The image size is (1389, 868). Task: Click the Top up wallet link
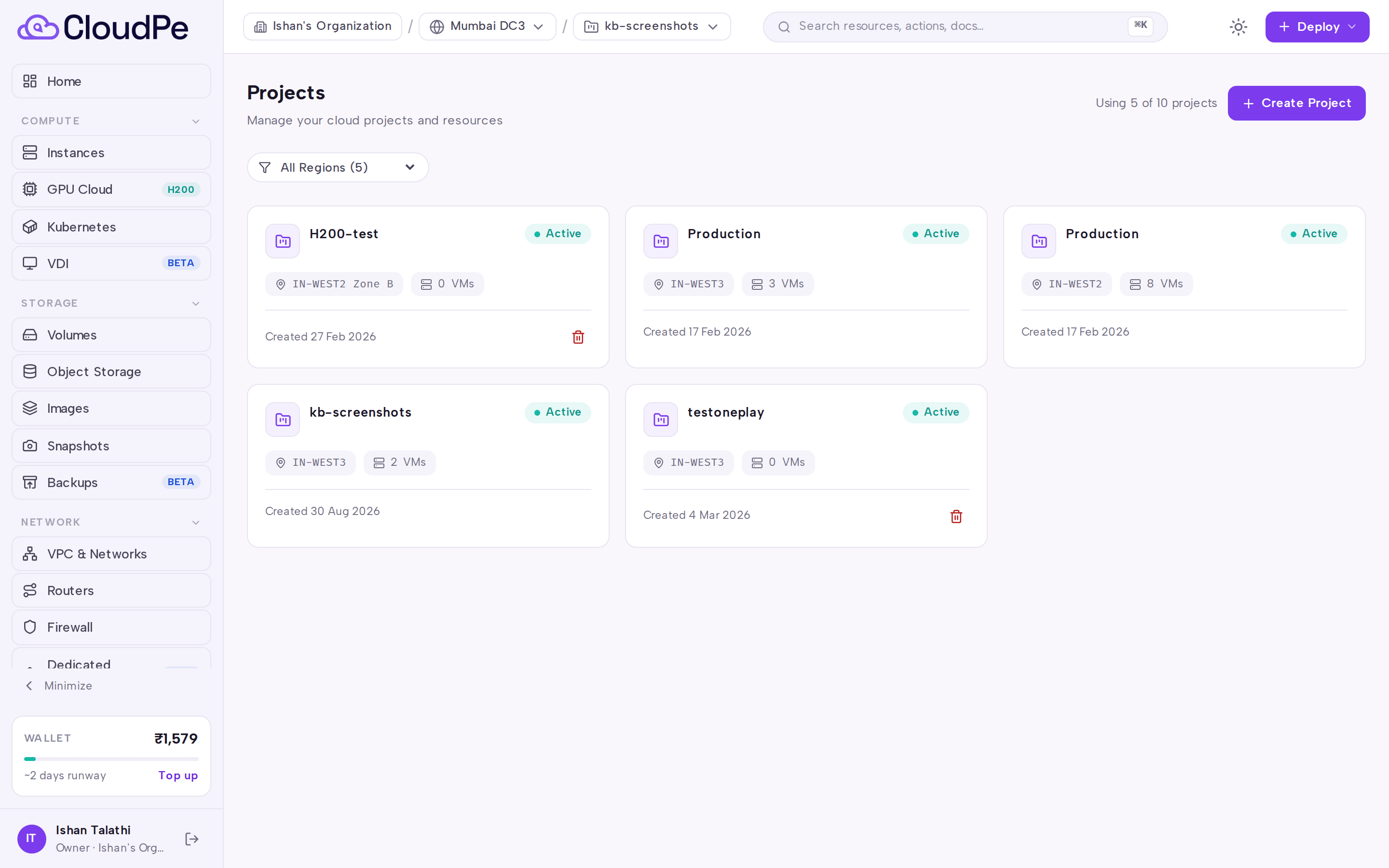(x=178, y=775)
